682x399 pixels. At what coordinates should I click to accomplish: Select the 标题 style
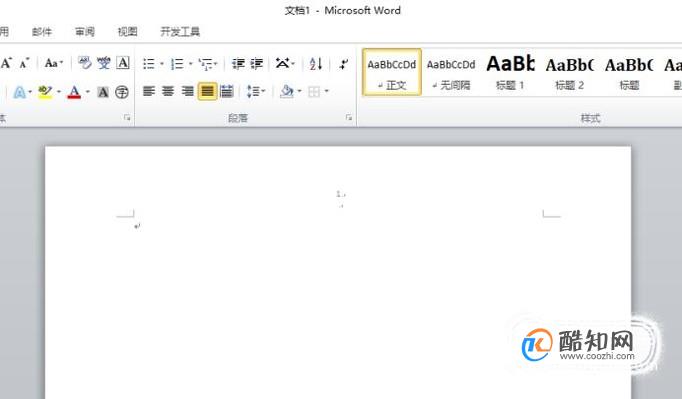629,72
